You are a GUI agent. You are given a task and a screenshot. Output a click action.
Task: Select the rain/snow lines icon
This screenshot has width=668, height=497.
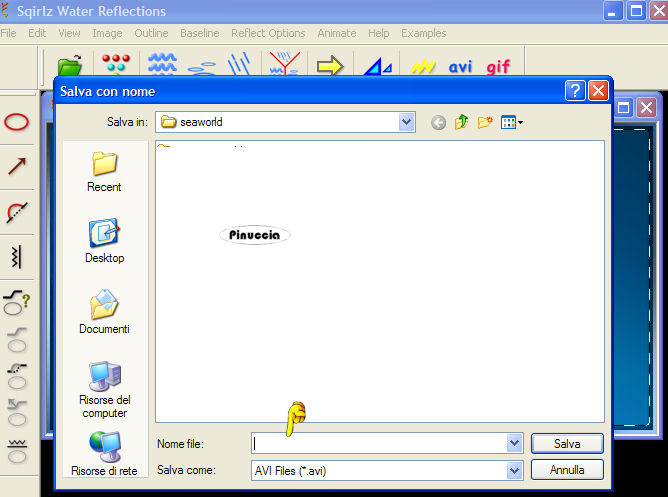(239, 64)
